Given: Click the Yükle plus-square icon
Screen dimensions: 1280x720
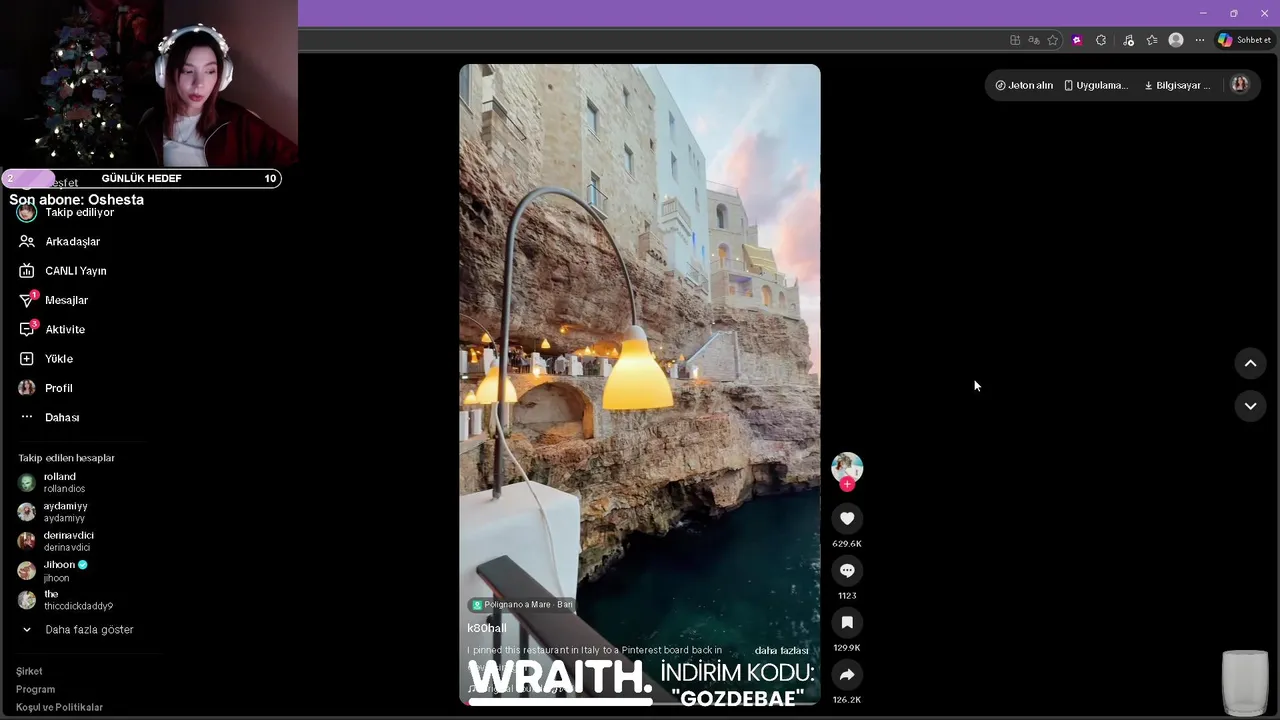Looking at the screenshot, I should (x=27, y=358).
